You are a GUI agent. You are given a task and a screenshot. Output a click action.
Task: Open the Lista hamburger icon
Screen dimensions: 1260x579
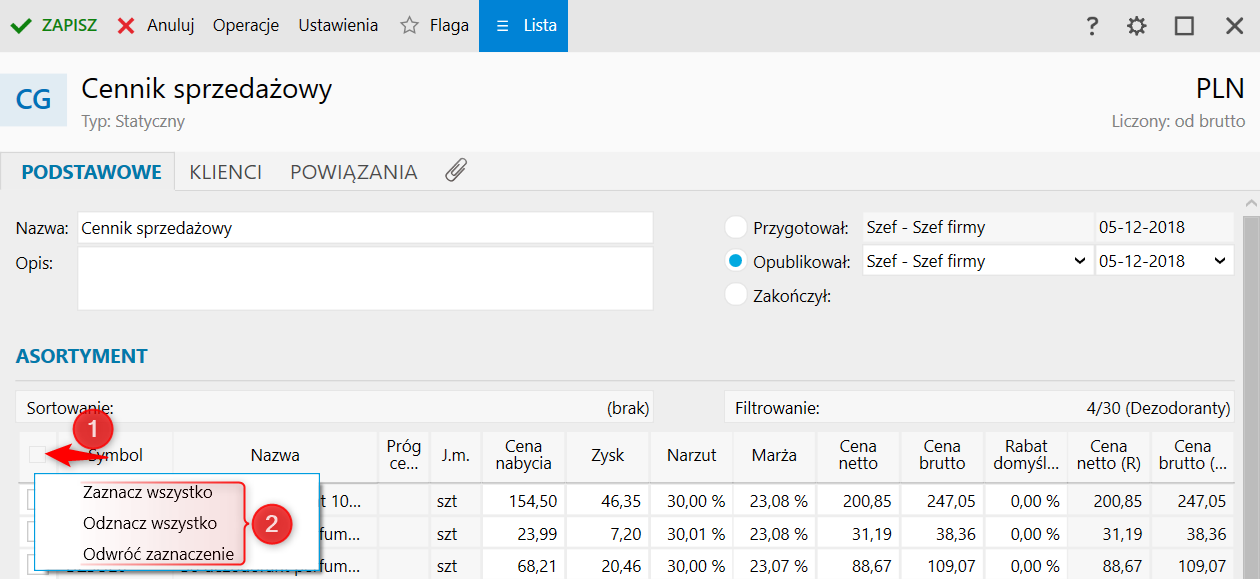pos(502,26)
